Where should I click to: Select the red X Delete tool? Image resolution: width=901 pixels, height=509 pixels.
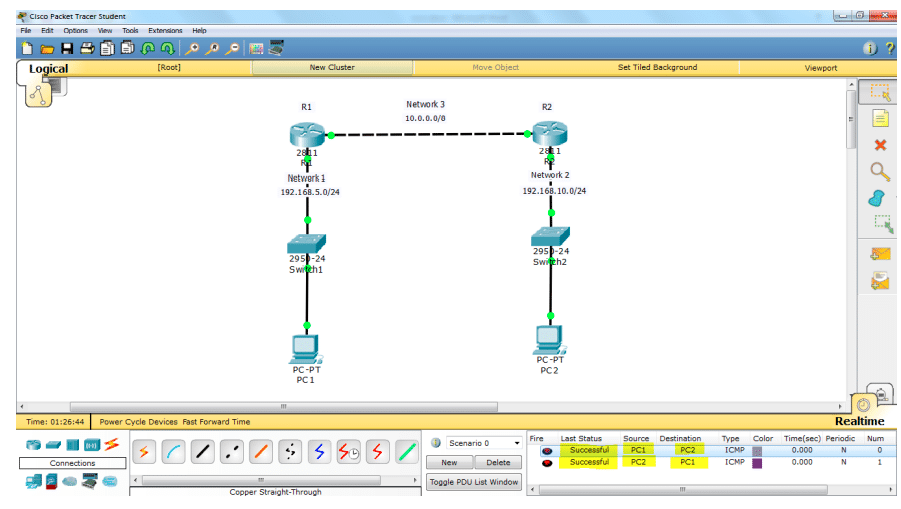click(880, 145)
